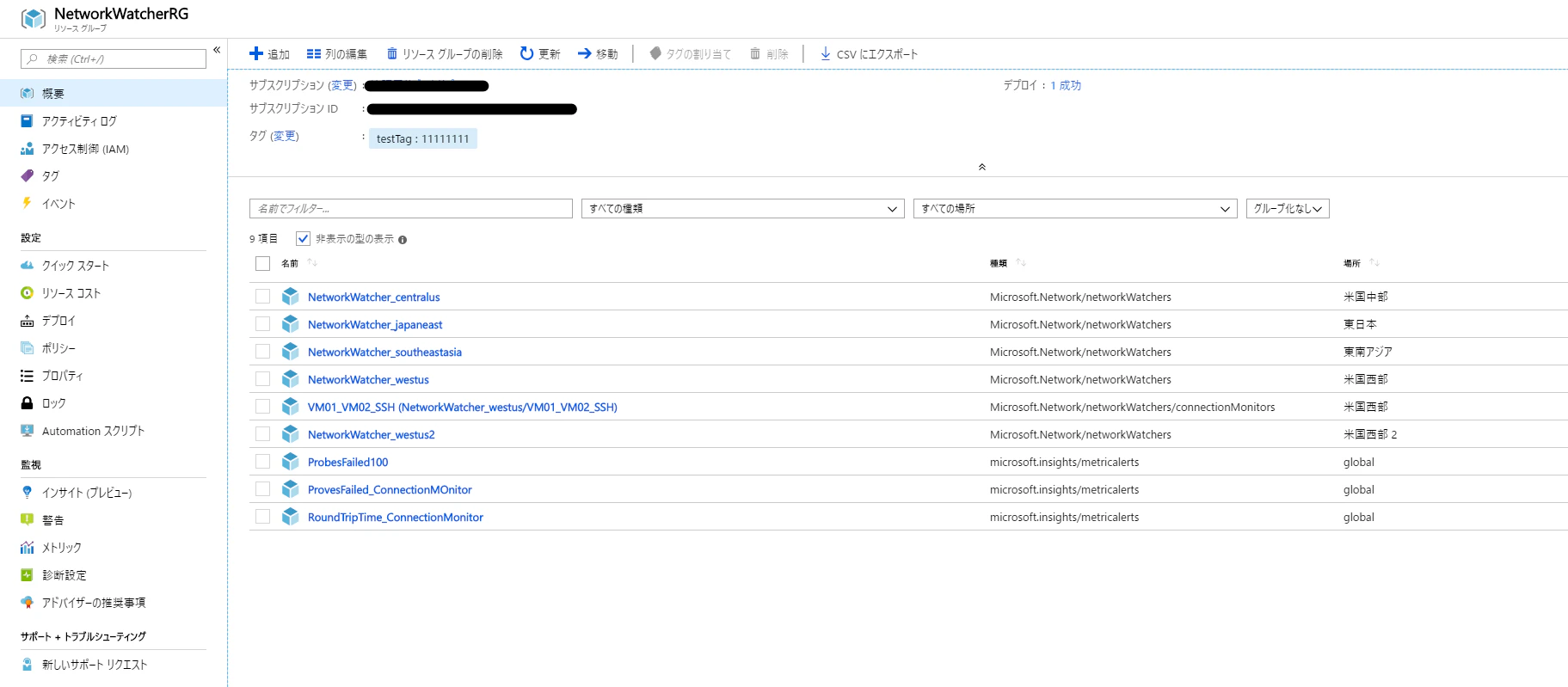Screen dimensions: 1568x687
Task: Click the 警告 alert icon
Action: pyautogui.click(x=28, y=520)
